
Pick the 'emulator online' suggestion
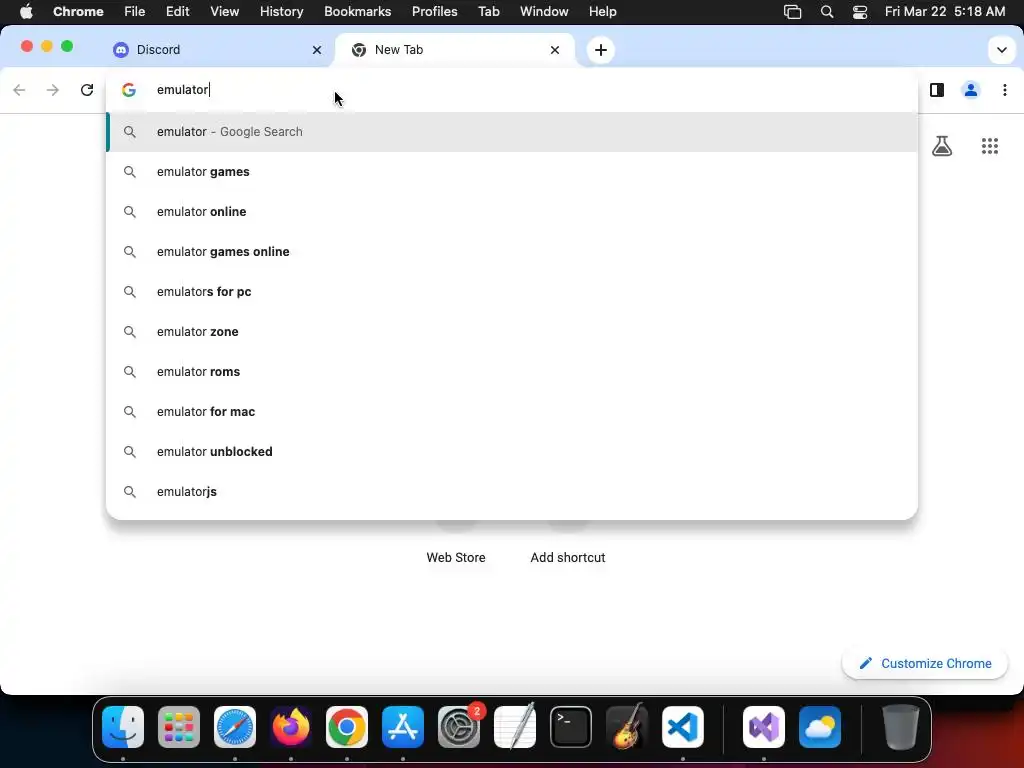pos(512,212)
